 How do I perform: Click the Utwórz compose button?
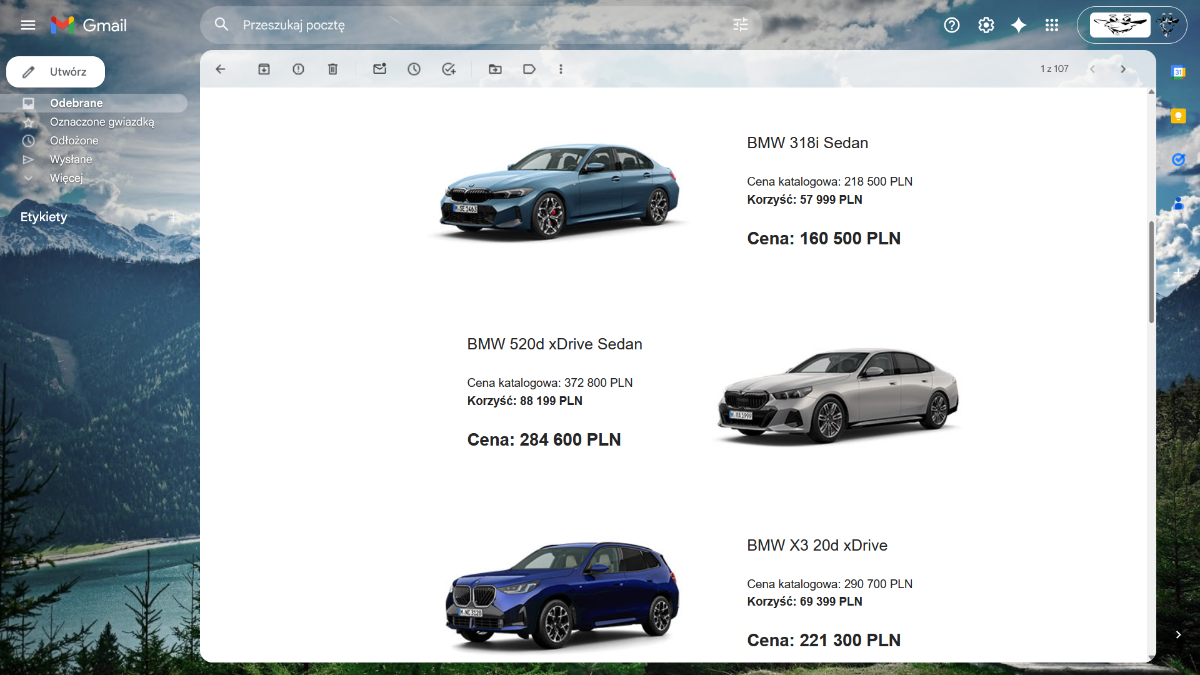56,72
